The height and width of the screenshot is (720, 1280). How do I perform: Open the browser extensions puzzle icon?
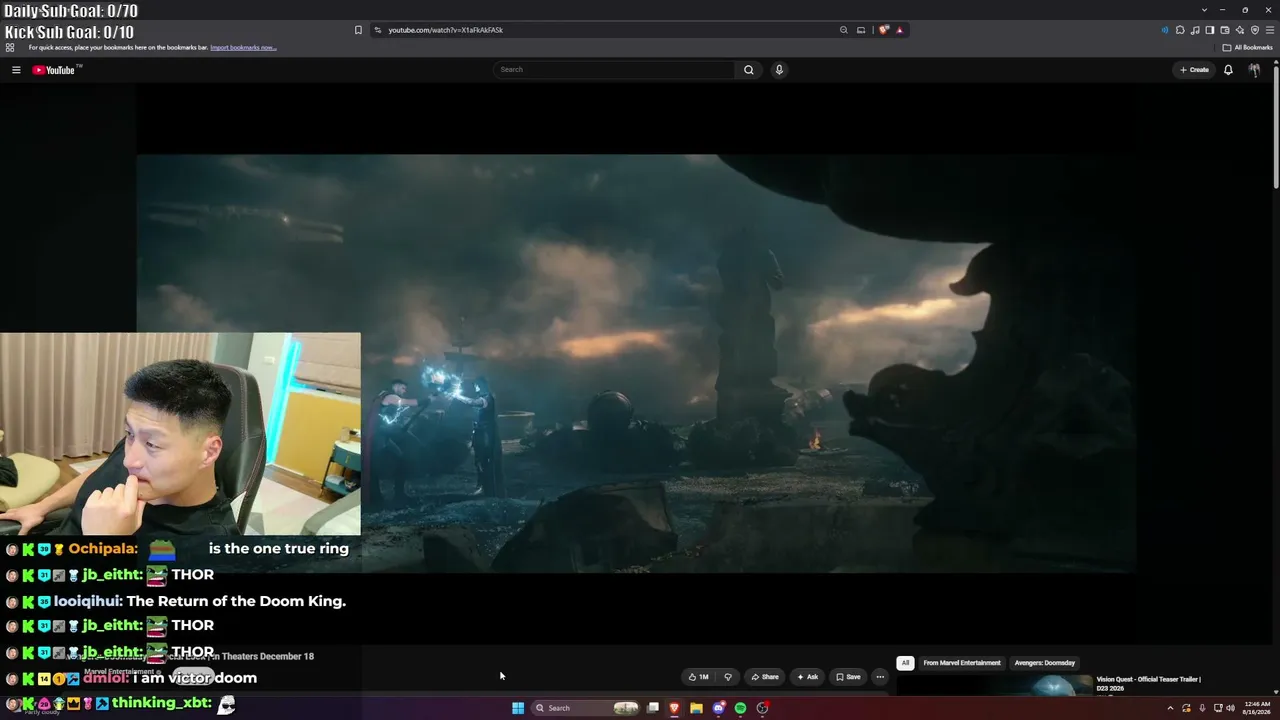[x=1180, y=30]
